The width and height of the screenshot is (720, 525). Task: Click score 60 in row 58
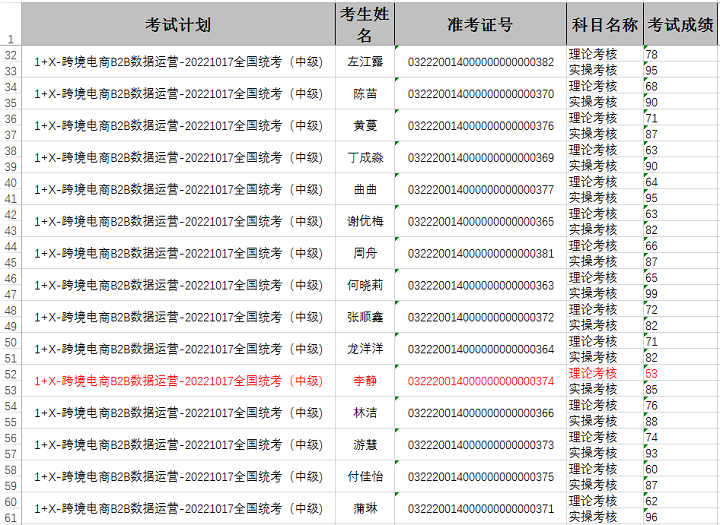pos(680,469)
